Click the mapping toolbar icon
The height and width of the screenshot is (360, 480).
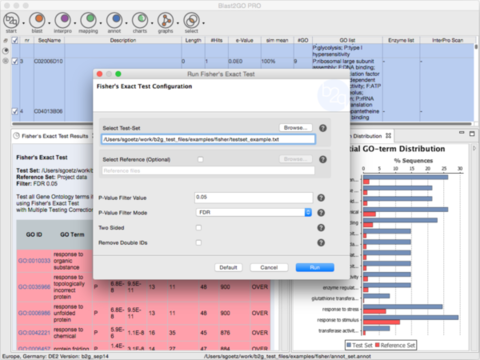coord(88,21)
